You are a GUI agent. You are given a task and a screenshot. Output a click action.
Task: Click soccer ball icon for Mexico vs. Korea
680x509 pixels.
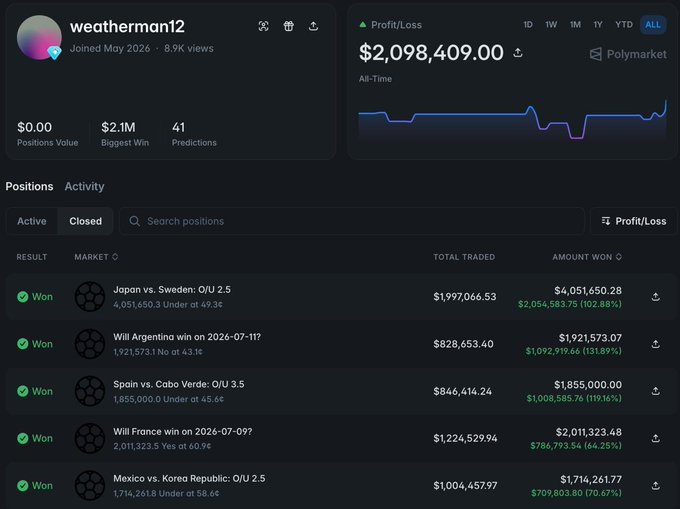pyautogui.click(x=90, y=486)
